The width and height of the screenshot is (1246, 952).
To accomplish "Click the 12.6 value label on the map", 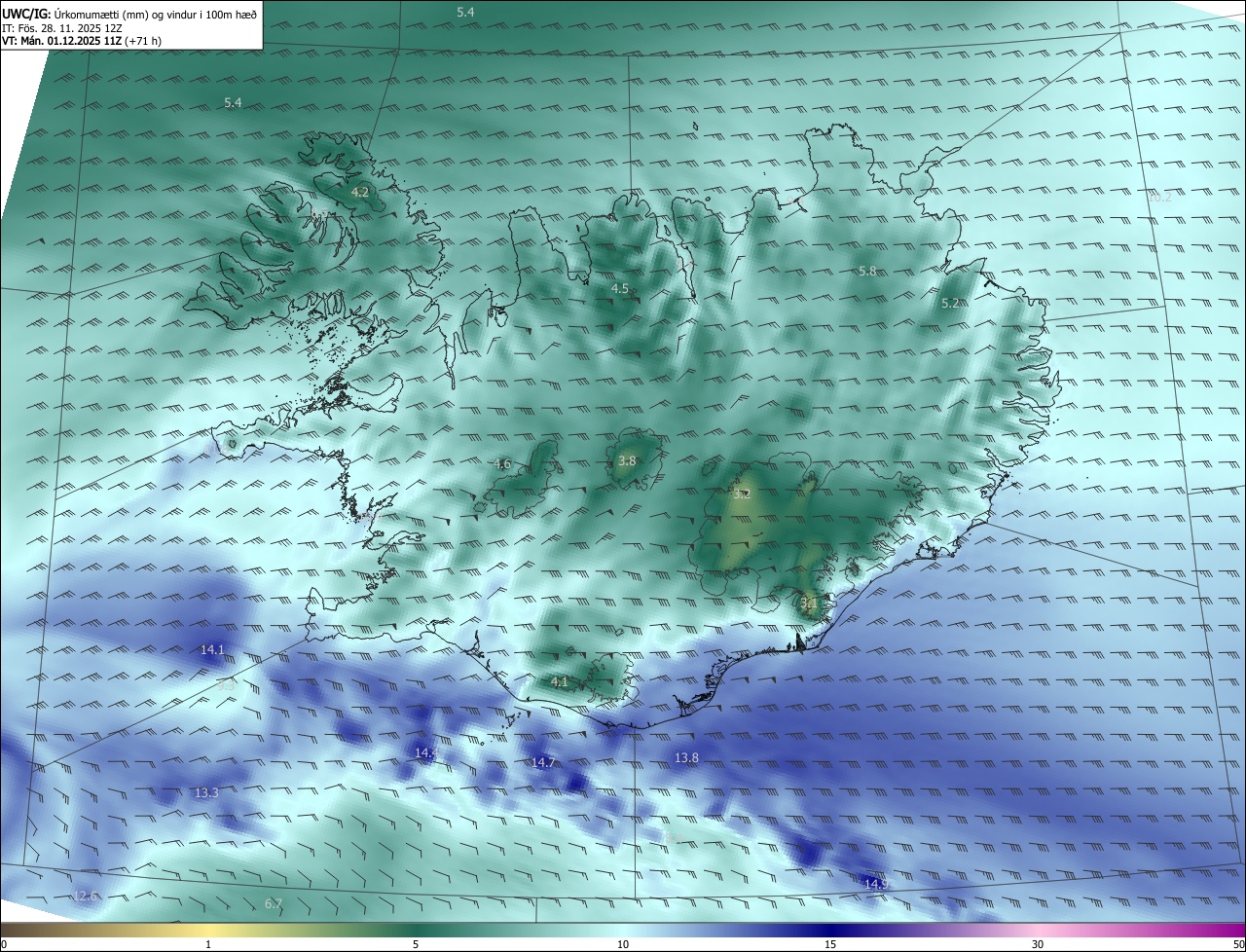I will (x=86, y=896).
